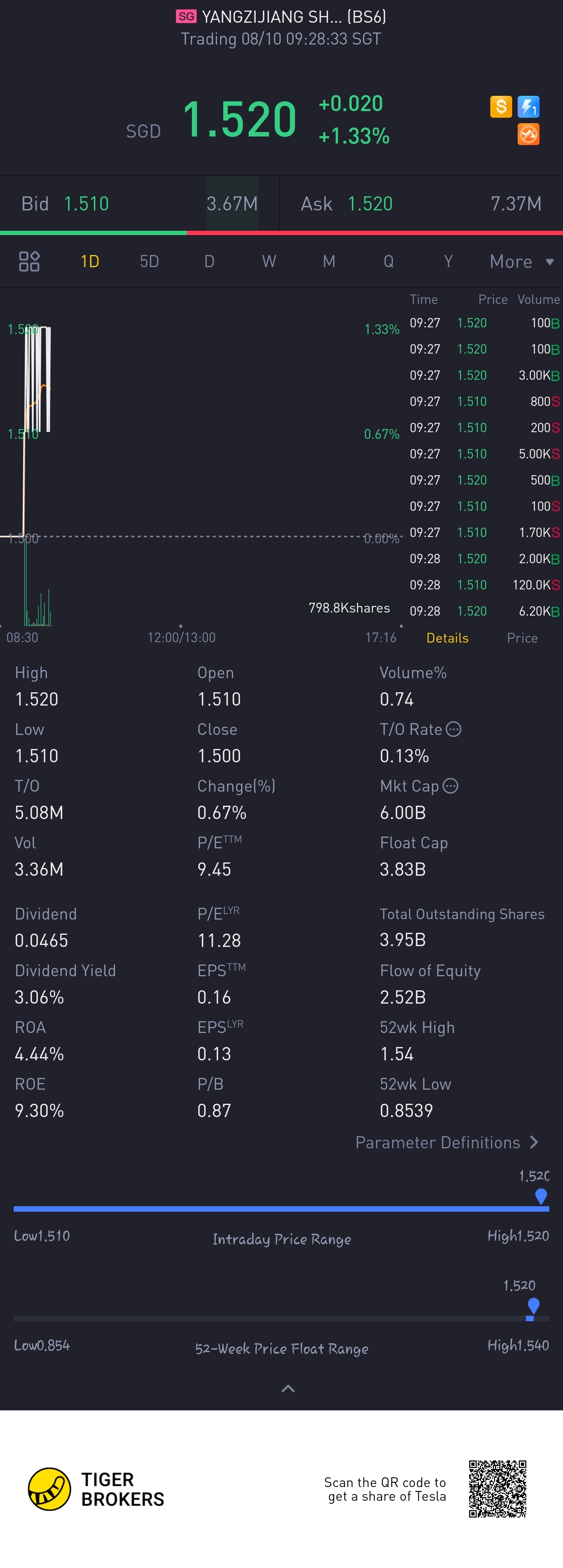The width and height of the screenshot is (563, 1568).
Task: Tap the Bid 1.510 price
Action: coord(86,204)
